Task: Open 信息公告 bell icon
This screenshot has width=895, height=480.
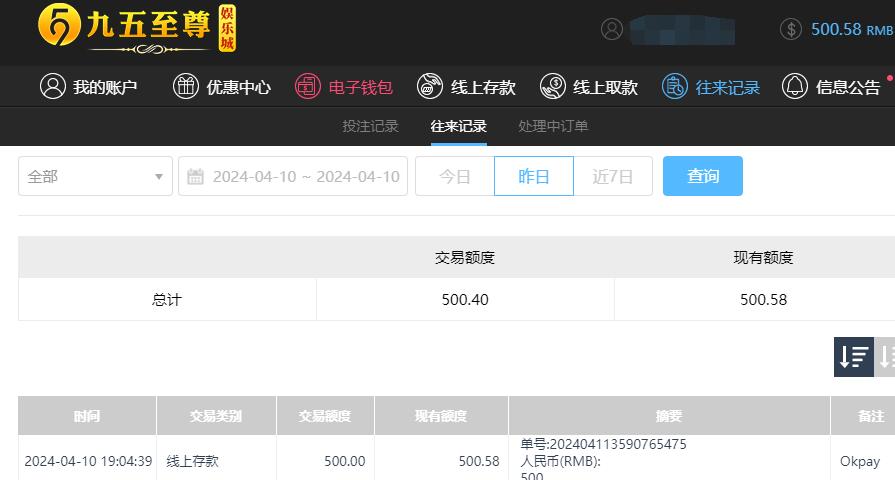Action: 795,86
